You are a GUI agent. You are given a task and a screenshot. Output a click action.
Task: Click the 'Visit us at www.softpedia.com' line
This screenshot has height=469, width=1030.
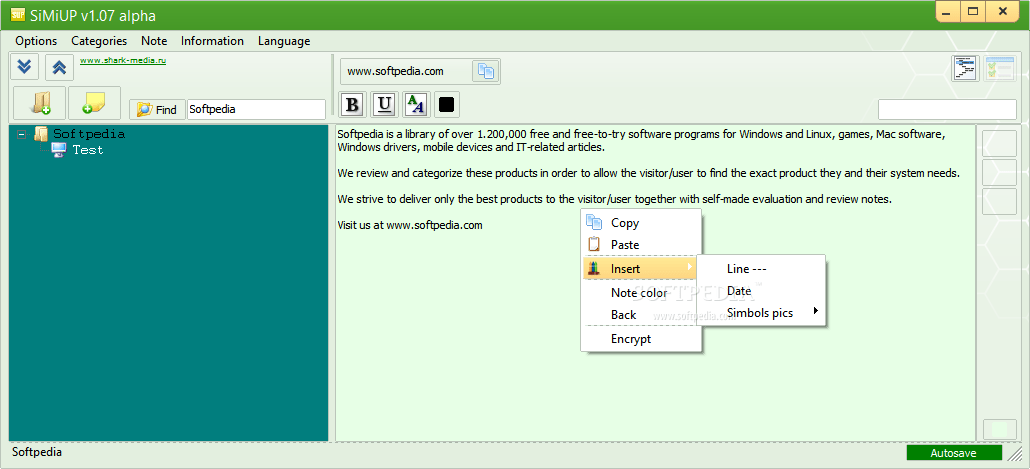point(410,225)
